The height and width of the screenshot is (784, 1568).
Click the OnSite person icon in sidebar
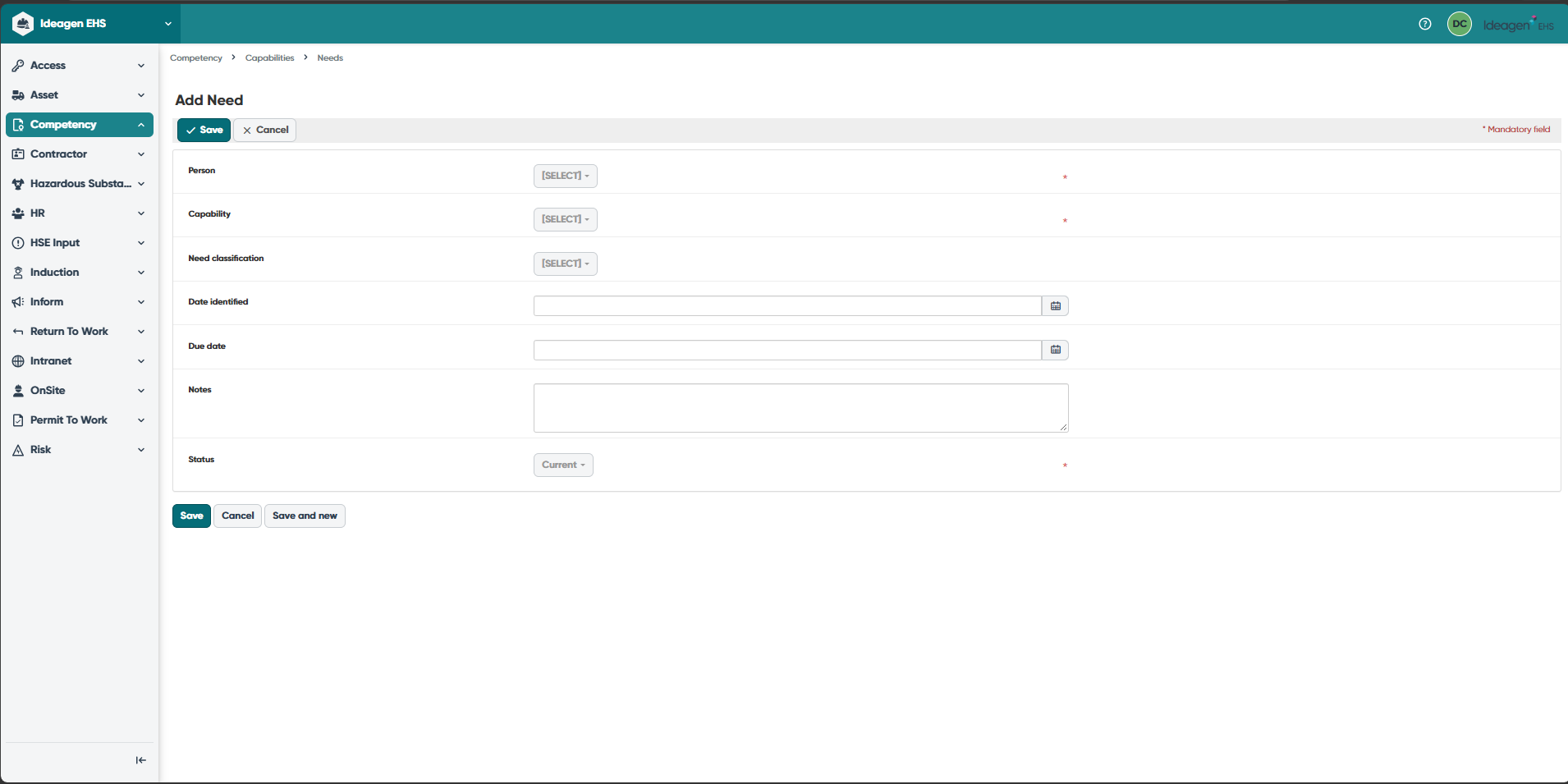tap(18, 391)
